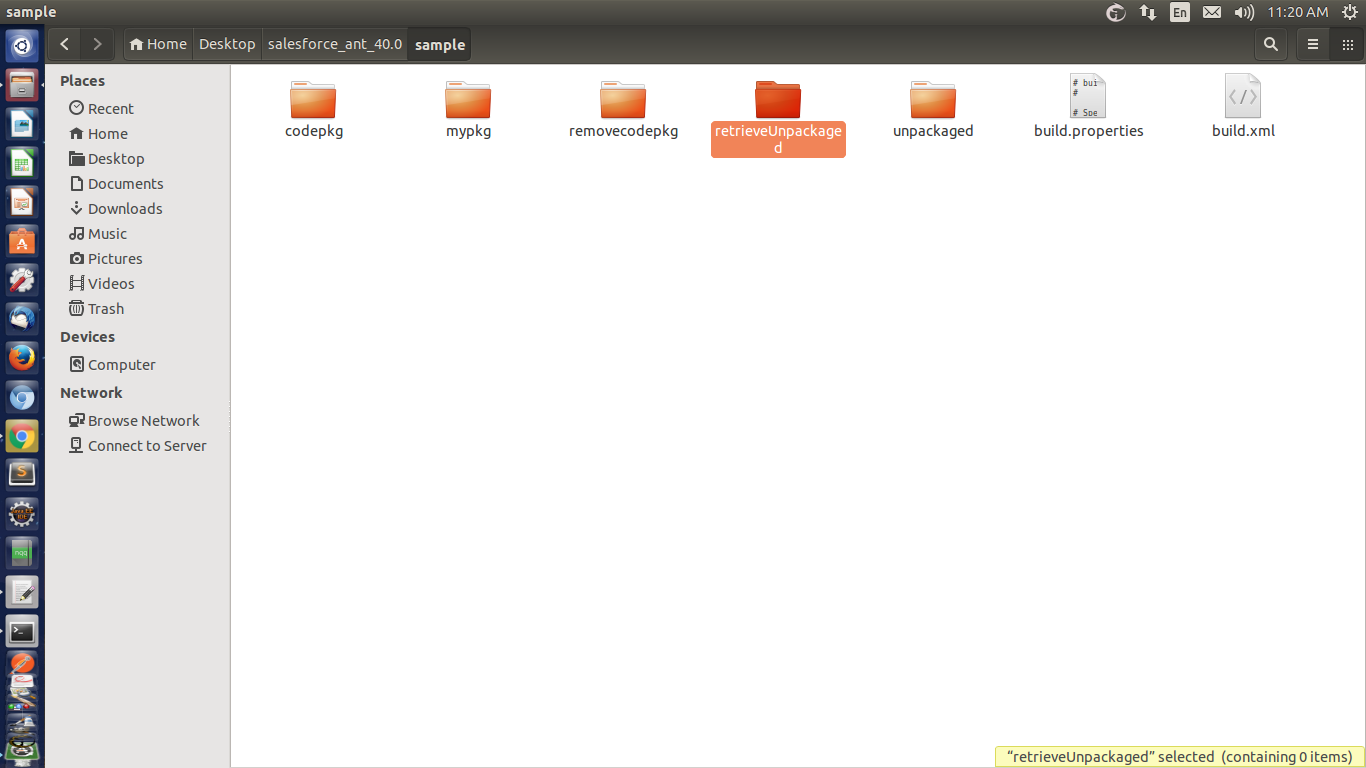Click the back navigation arrow

pyautogui.click(x=65, y=44)
